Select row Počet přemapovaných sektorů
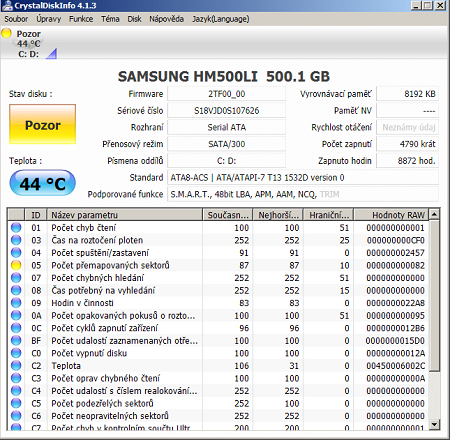 pos(218,265)
